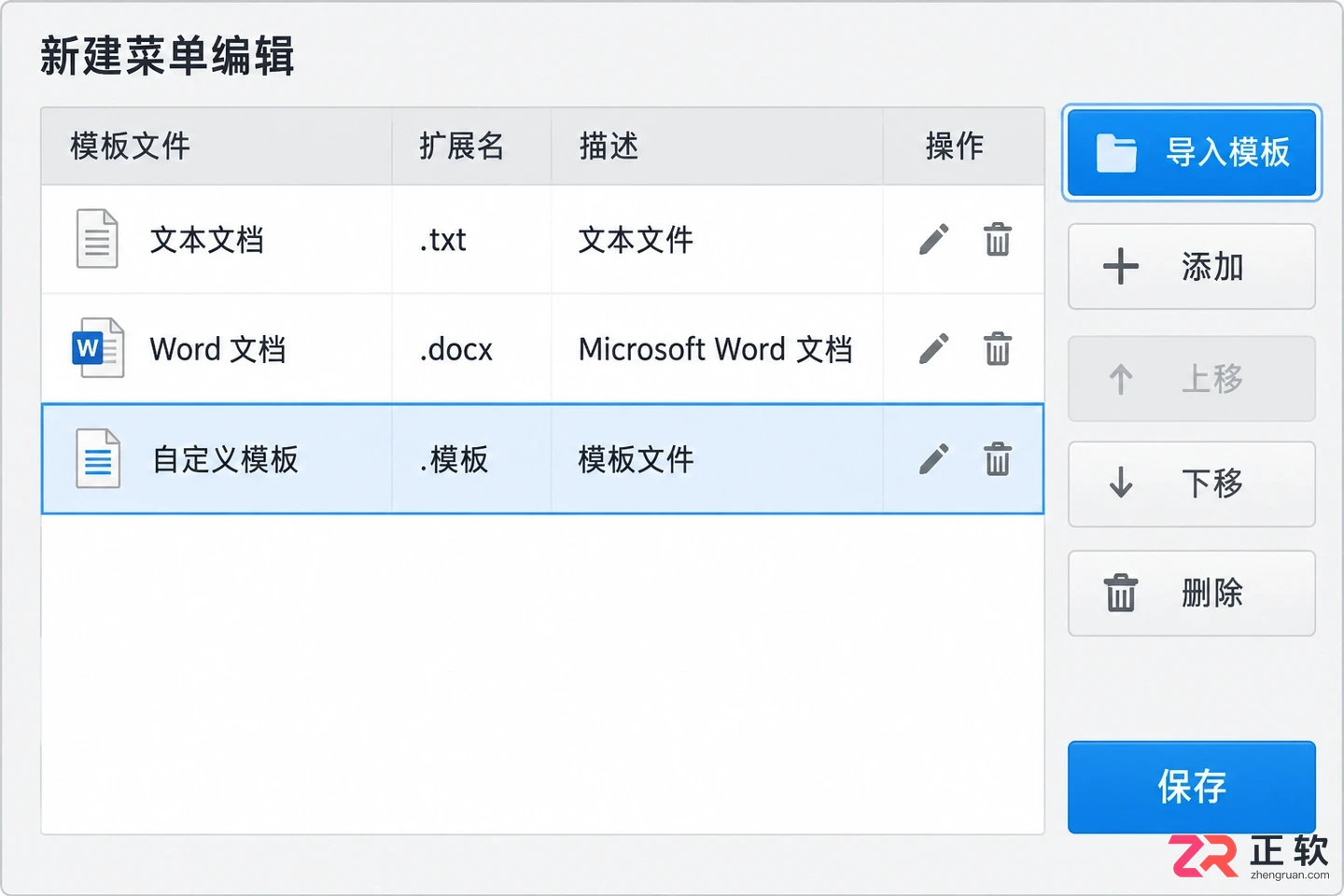Click the 上移 button
The image size is (1344, 896).
[x=1192, y=379]
